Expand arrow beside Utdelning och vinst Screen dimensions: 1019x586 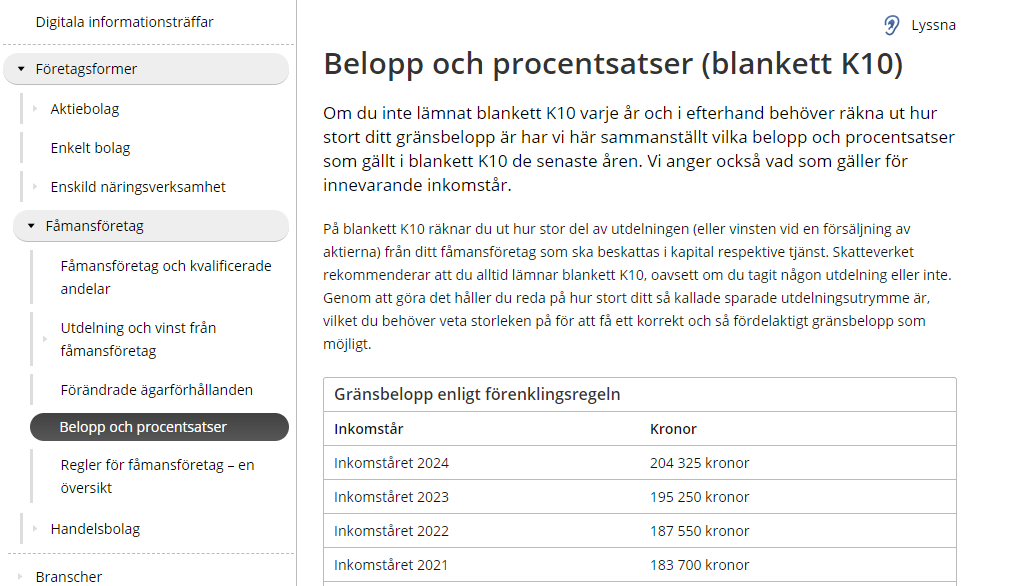tap(44, 340)
